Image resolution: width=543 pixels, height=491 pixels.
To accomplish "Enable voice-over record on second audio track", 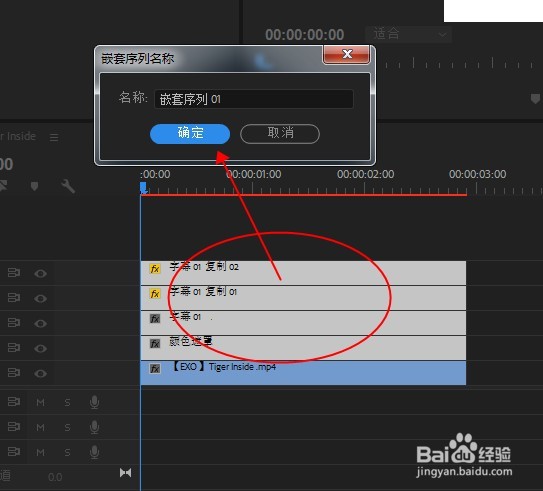I will tap(94, 427).
